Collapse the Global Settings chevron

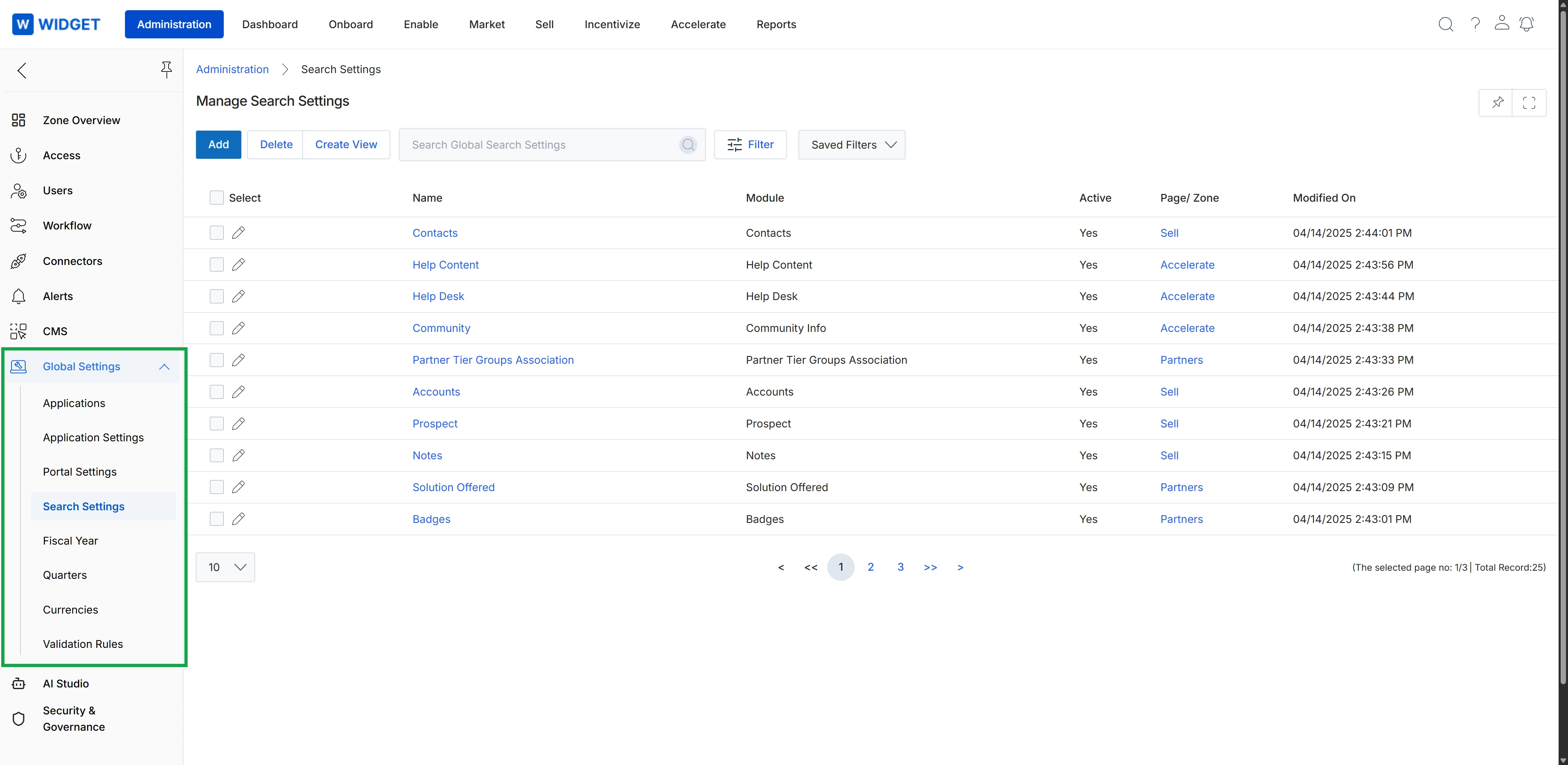tap(164, 366)
